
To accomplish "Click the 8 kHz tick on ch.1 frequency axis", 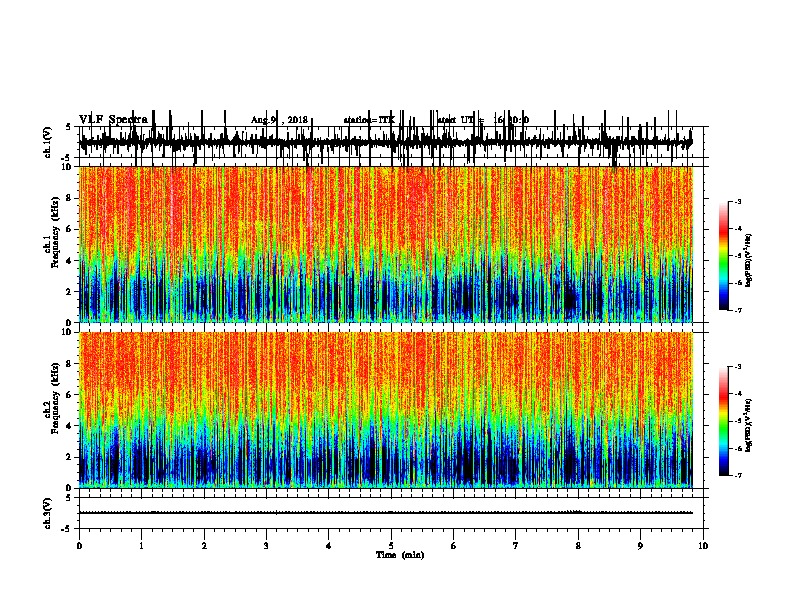I will pyautogui.click(x=70, y=198).
